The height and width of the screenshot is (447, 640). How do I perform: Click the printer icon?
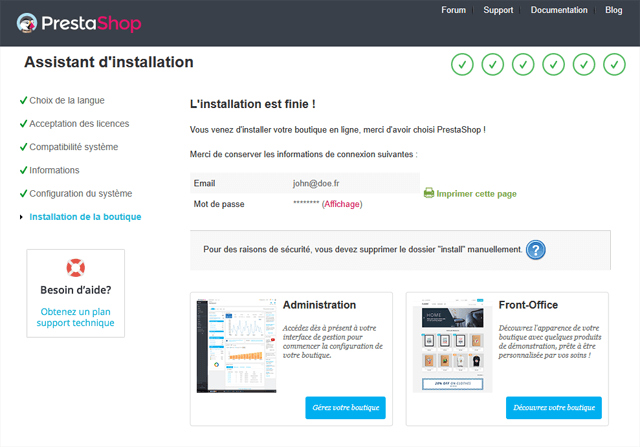[x=429, y=193]
